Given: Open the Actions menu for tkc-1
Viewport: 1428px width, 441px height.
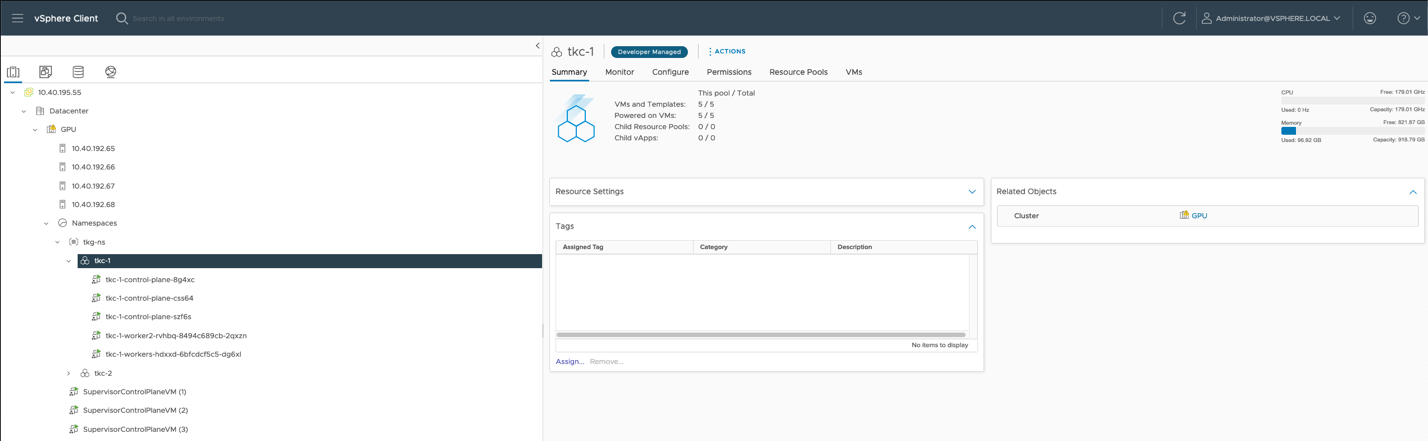Looking at the screenshot, I should pos(727,51).
